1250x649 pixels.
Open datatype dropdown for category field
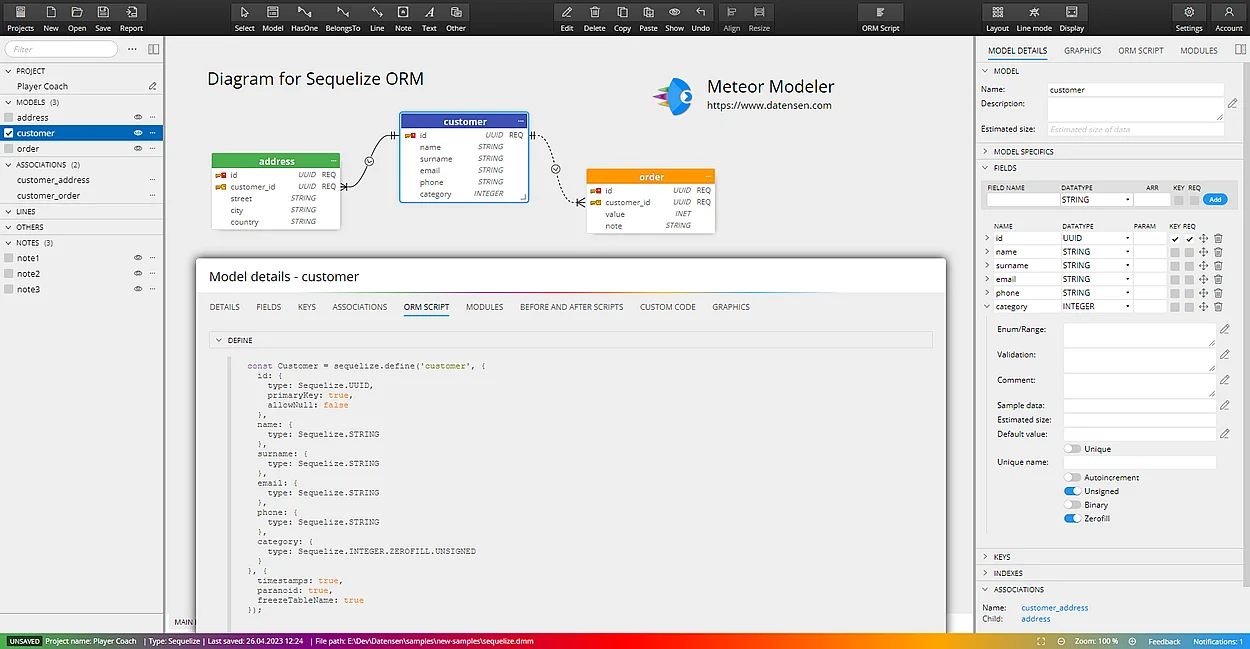point(1096,307)
